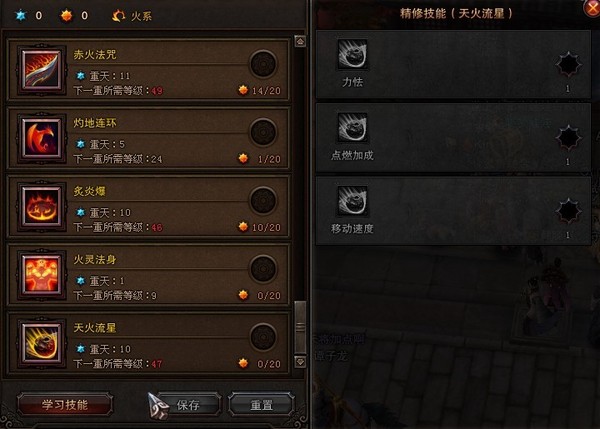This screenshot has height=429, width=600.
Task: Select the 赤火法咒 skill icon
Action: pyautogui.click(x=42, y=70)
